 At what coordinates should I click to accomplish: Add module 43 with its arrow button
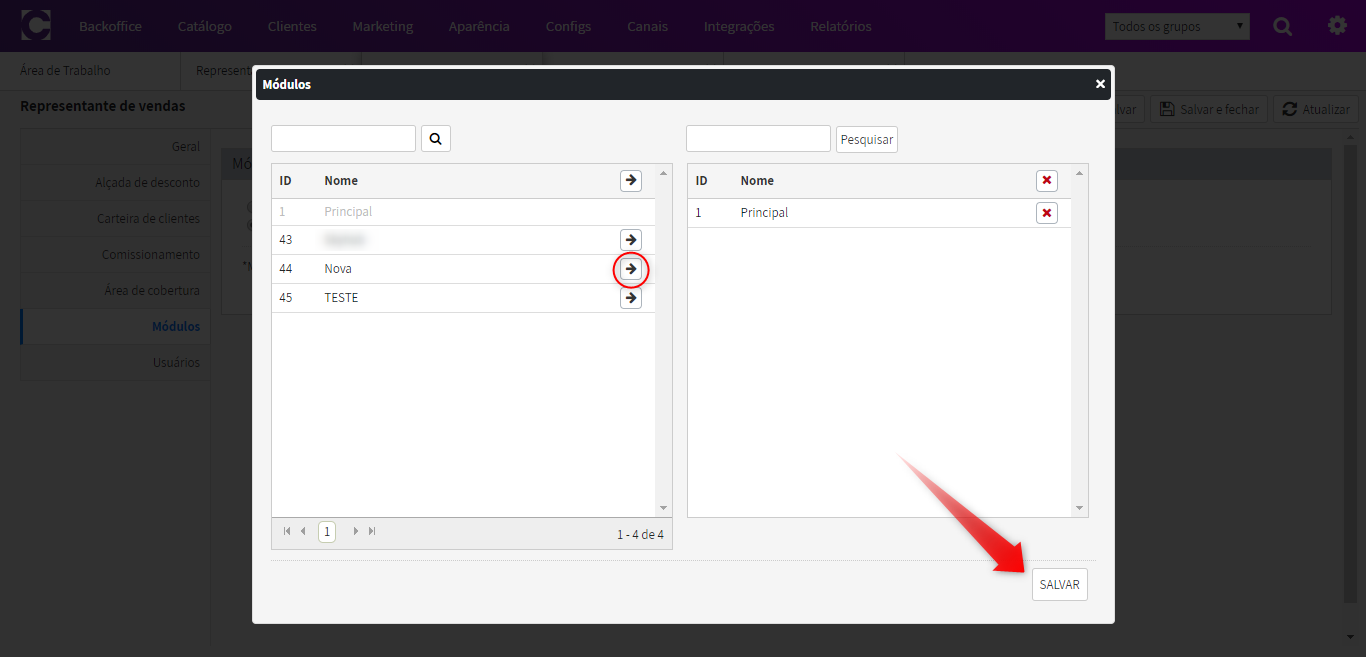[x=631, y=240]
